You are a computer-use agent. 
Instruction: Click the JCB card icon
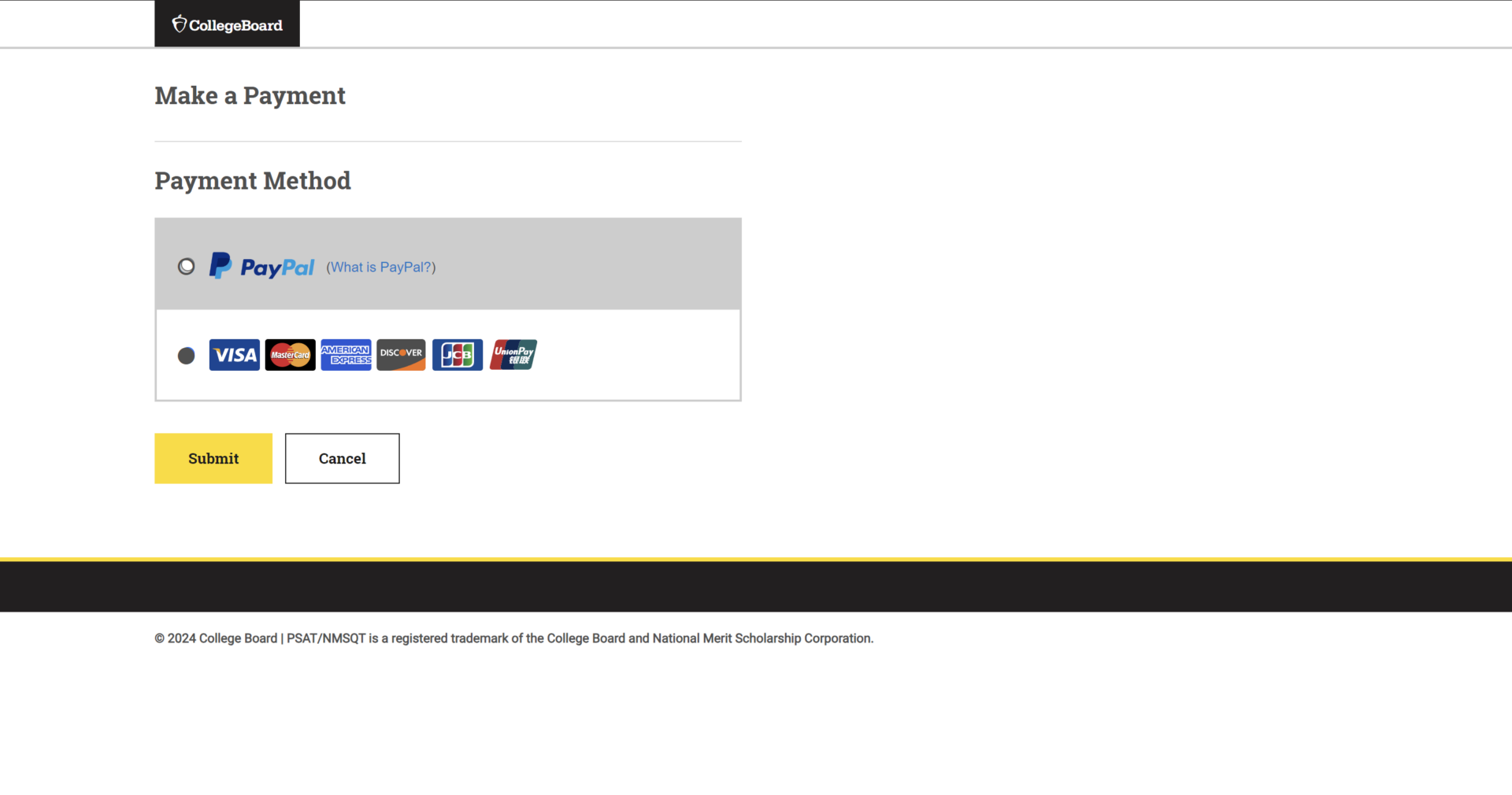(x=458, y=355)
